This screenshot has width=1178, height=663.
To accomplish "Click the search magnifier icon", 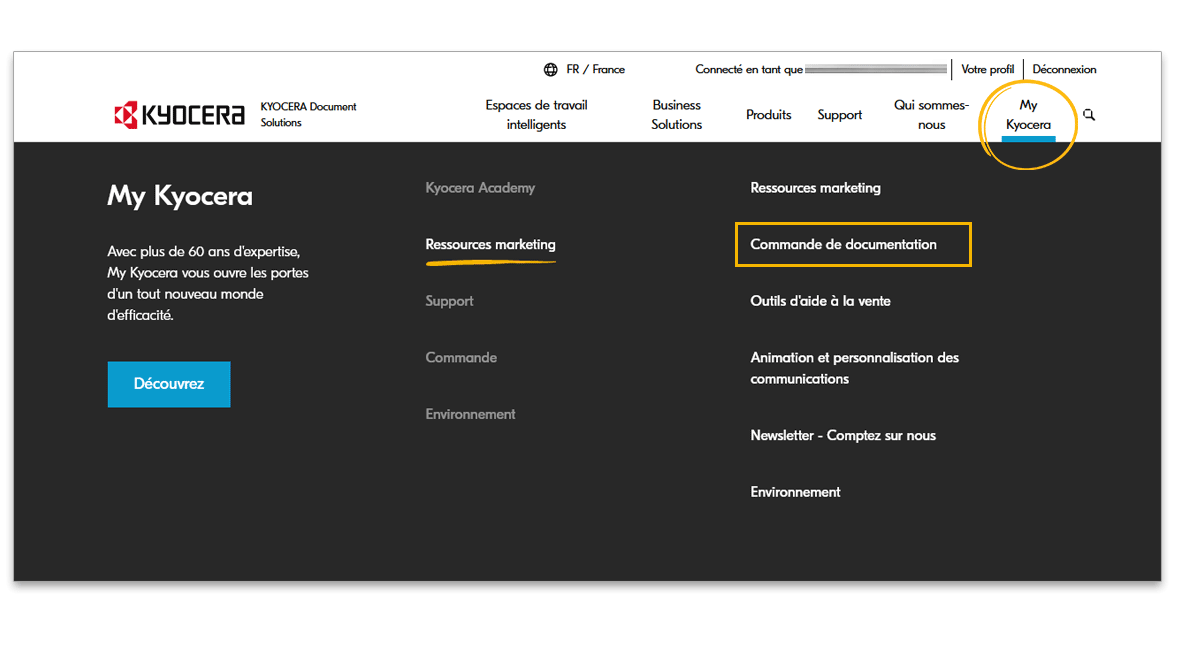I will coord(1089,115).
